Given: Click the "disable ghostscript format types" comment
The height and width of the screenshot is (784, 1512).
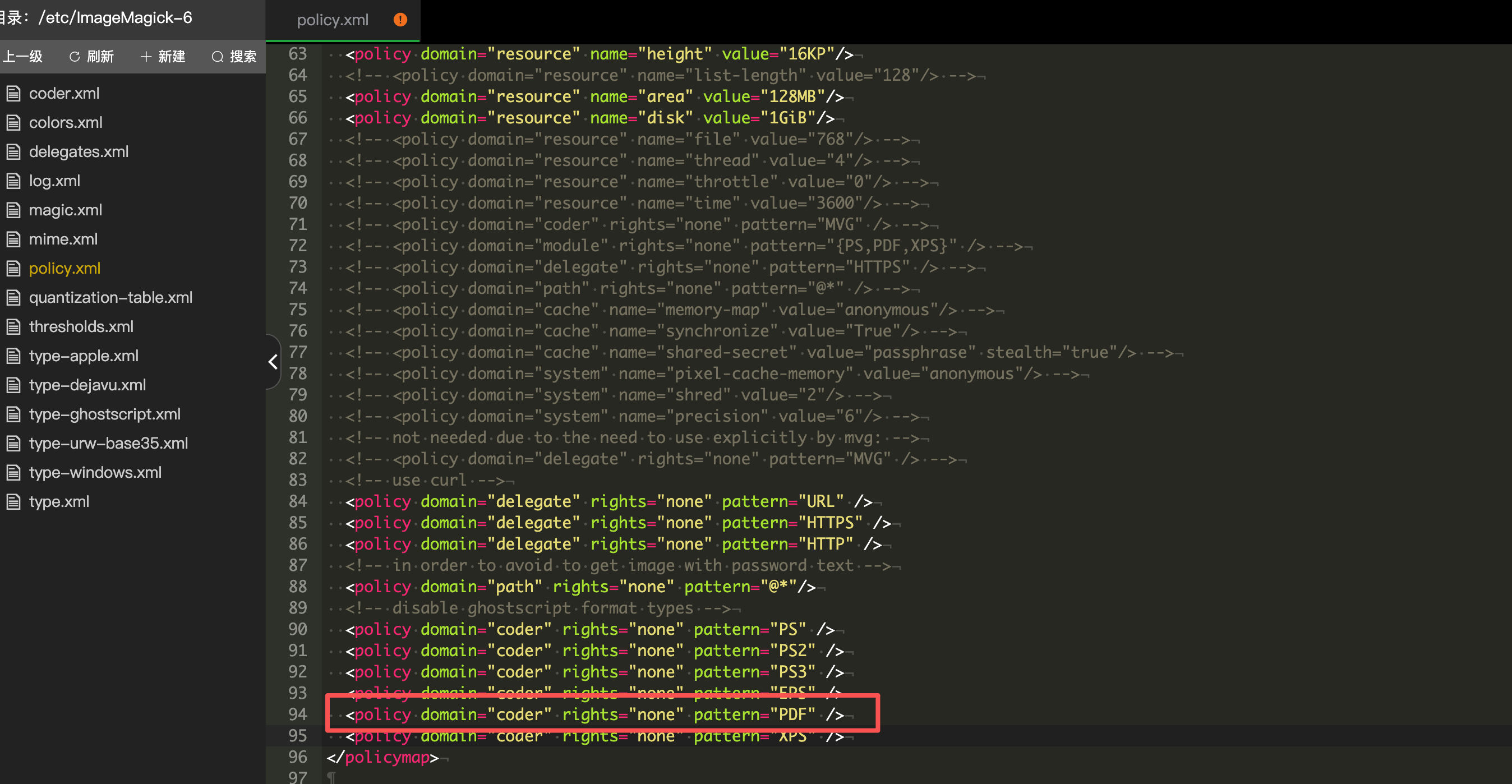Looking at the screenshot, I should click(538, 608).
